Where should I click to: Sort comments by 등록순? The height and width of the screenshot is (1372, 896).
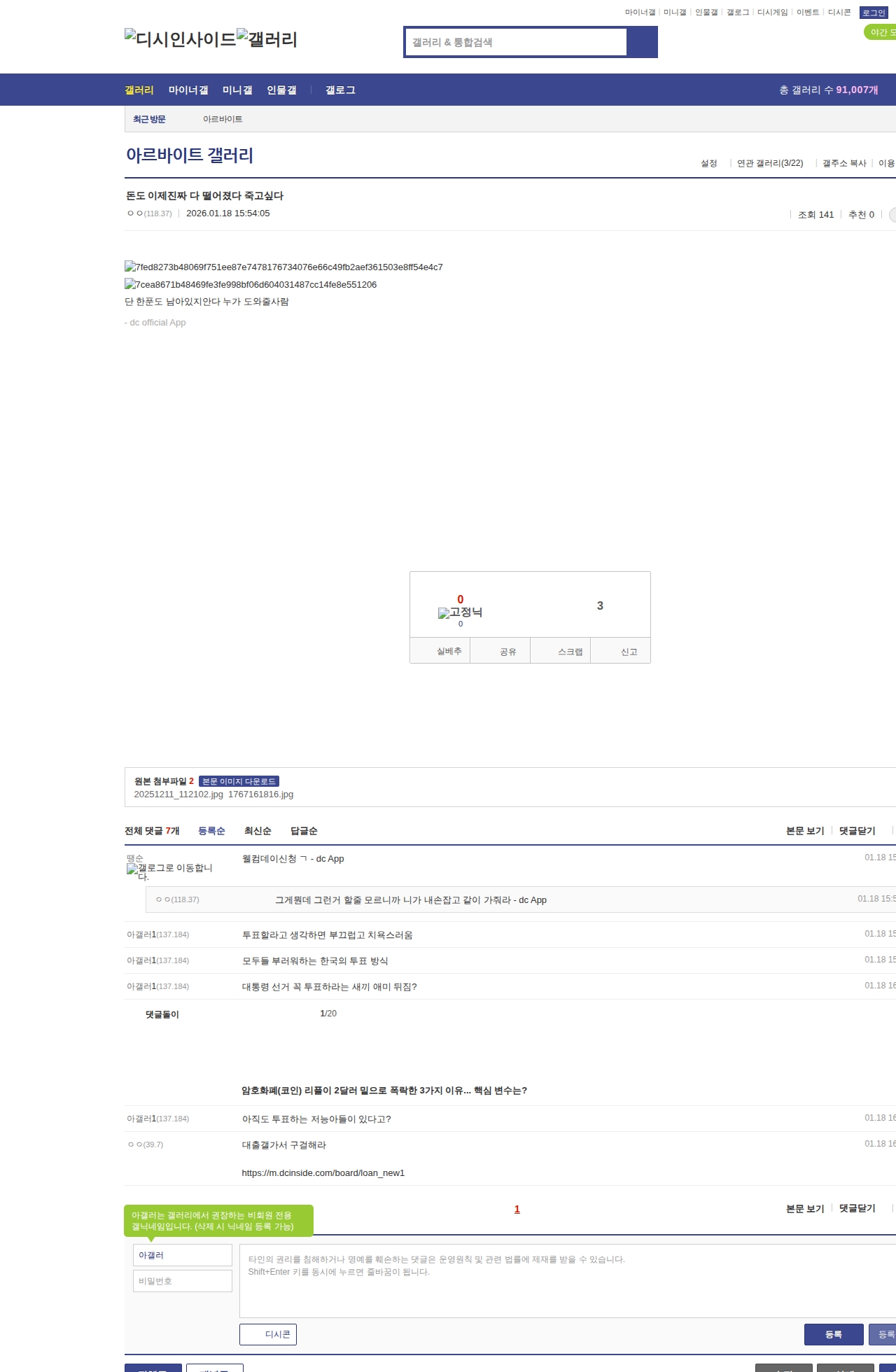coord(211,831)
